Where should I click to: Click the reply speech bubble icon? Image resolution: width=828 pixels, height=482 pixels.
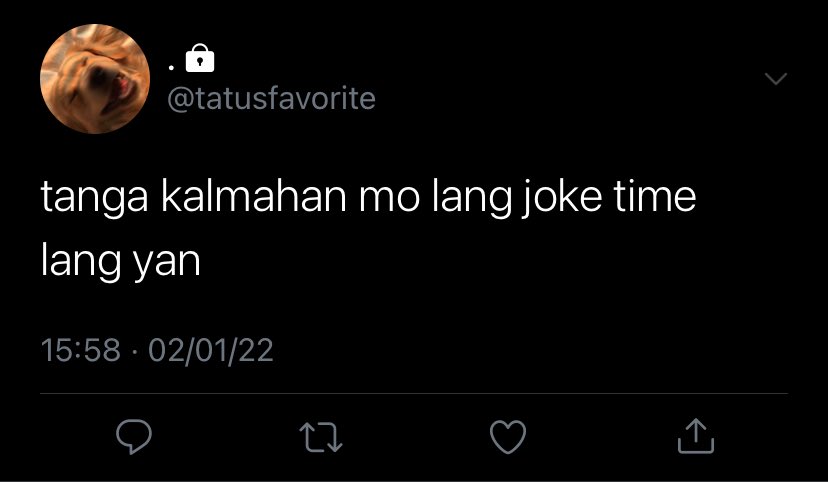coord(134,437)
